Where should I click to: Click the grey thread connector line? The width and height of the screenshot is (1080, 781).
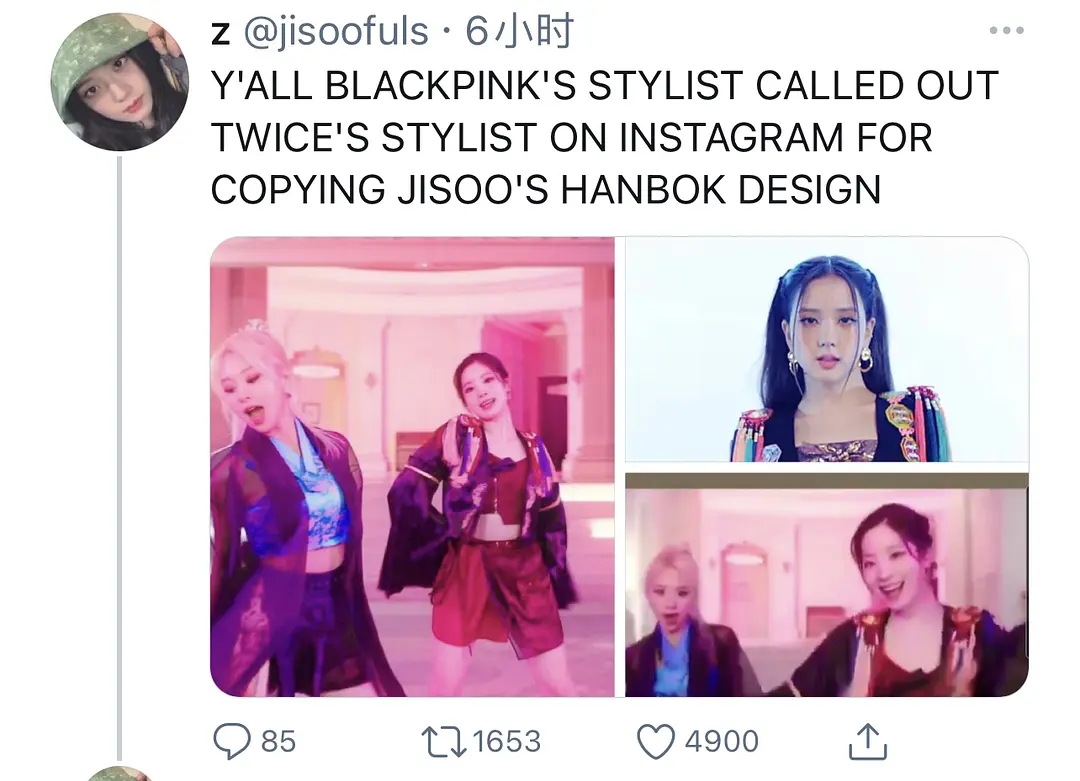click(x=119, y=458)
